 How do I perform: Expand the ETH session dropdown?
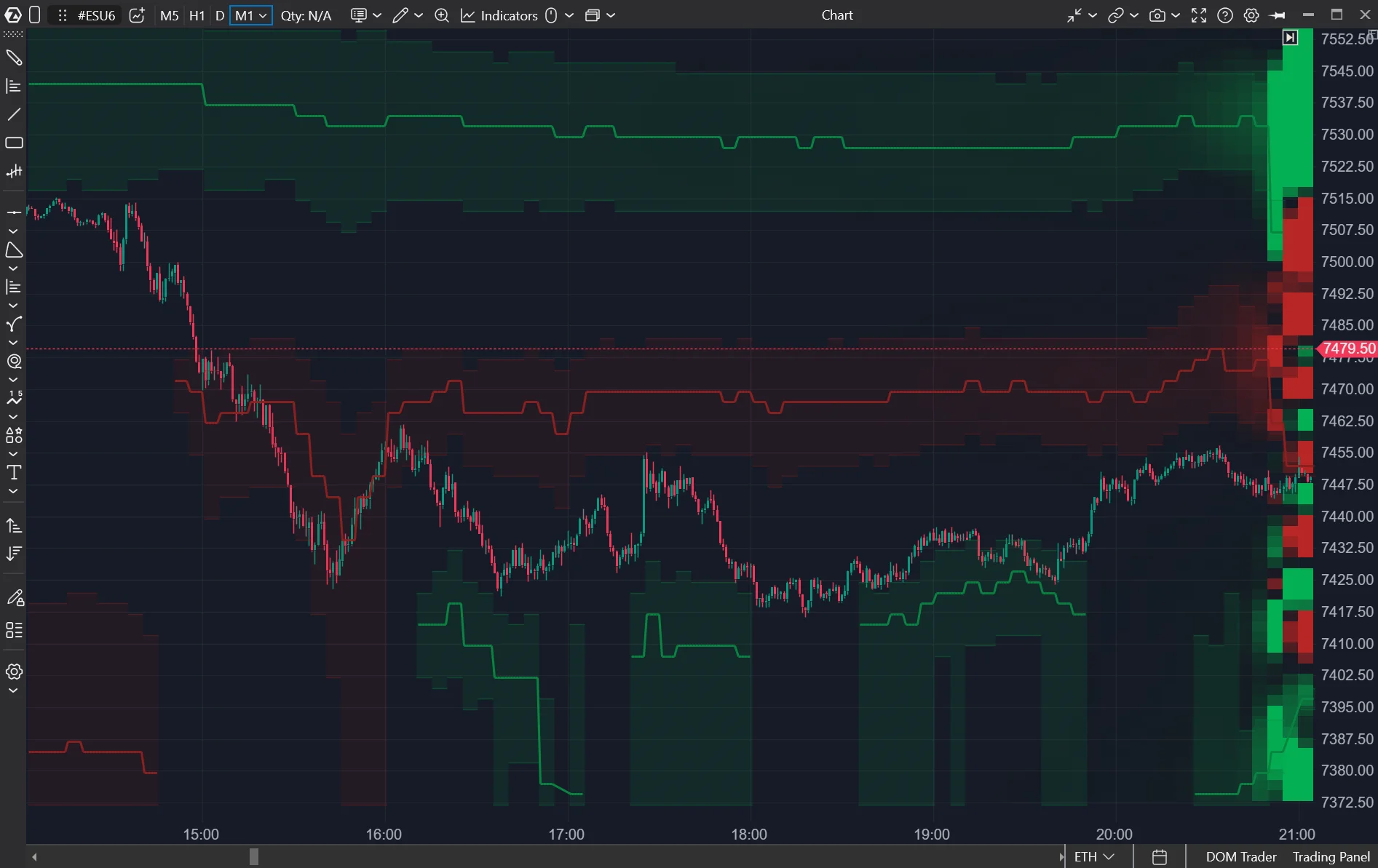pyautogui.click(x=1094, y=857)
